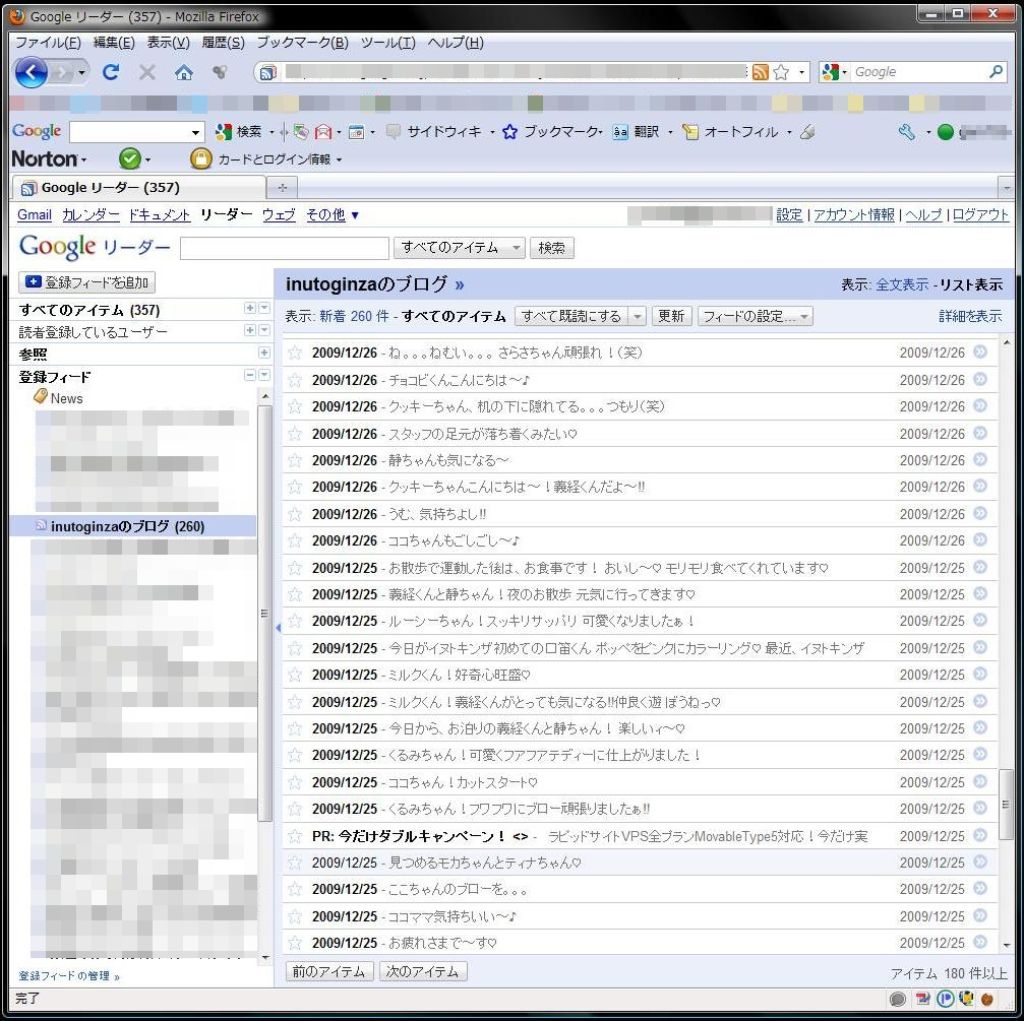Open original page arrow for ココママ気持ちいい item
The image size is (1024, 1021).
tap(980, 916)
